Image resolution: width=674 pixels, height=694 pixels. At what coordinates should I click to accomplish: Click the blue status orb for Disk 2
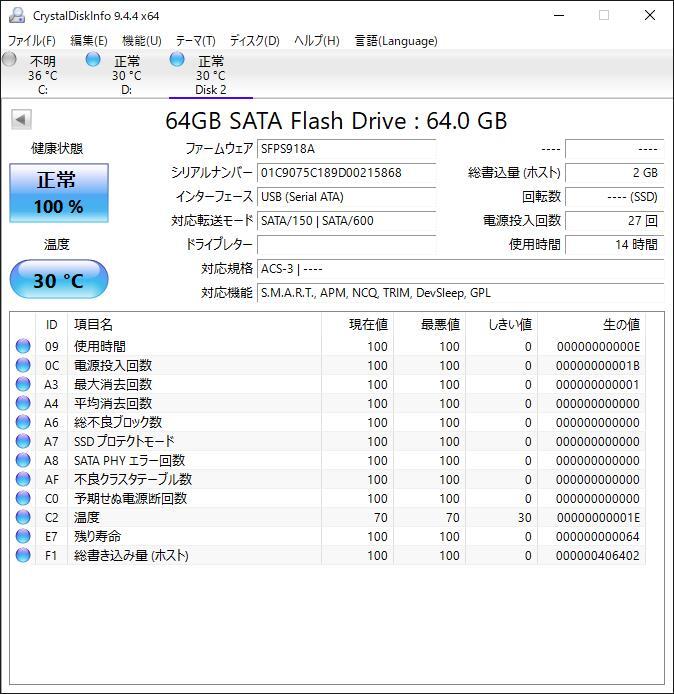[178, 60]
